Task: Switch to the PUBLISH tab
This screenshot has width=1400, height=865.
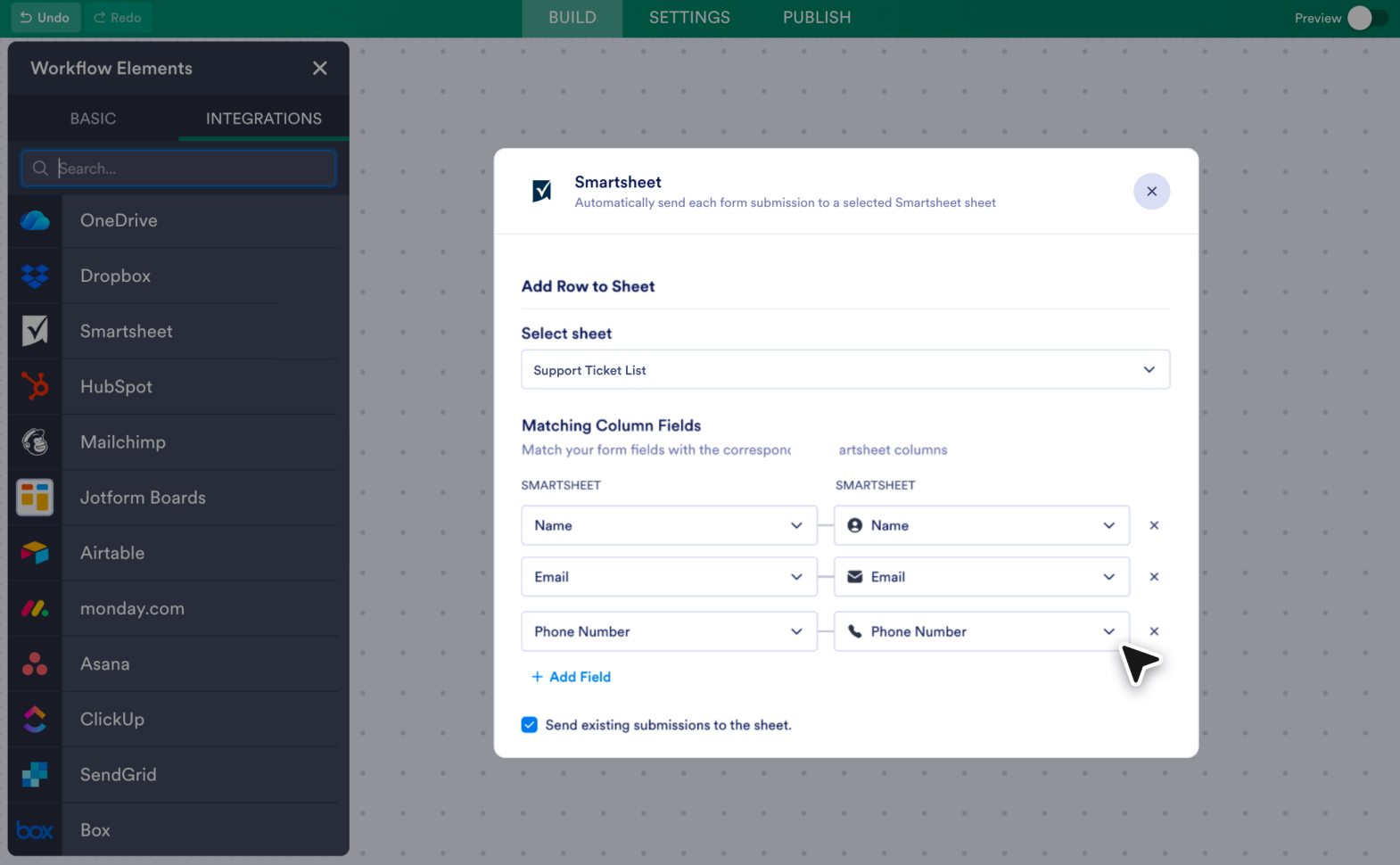Action: click(817, 18)
